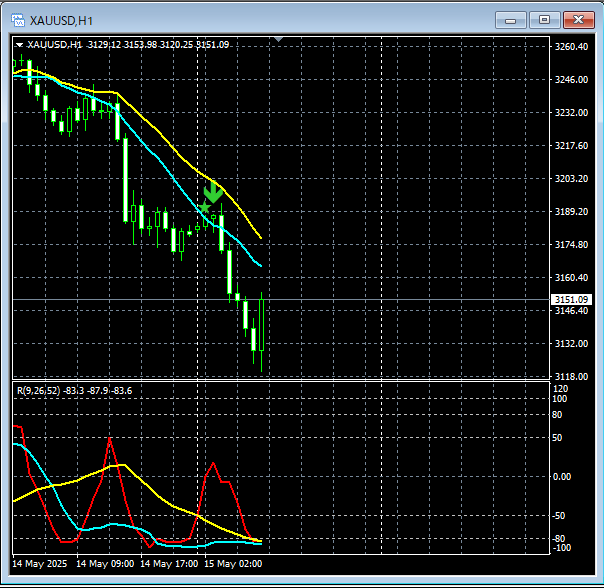
Task: Click the XAUUSD,H1 OHLC text in chart
Action: tap(128, 45)
